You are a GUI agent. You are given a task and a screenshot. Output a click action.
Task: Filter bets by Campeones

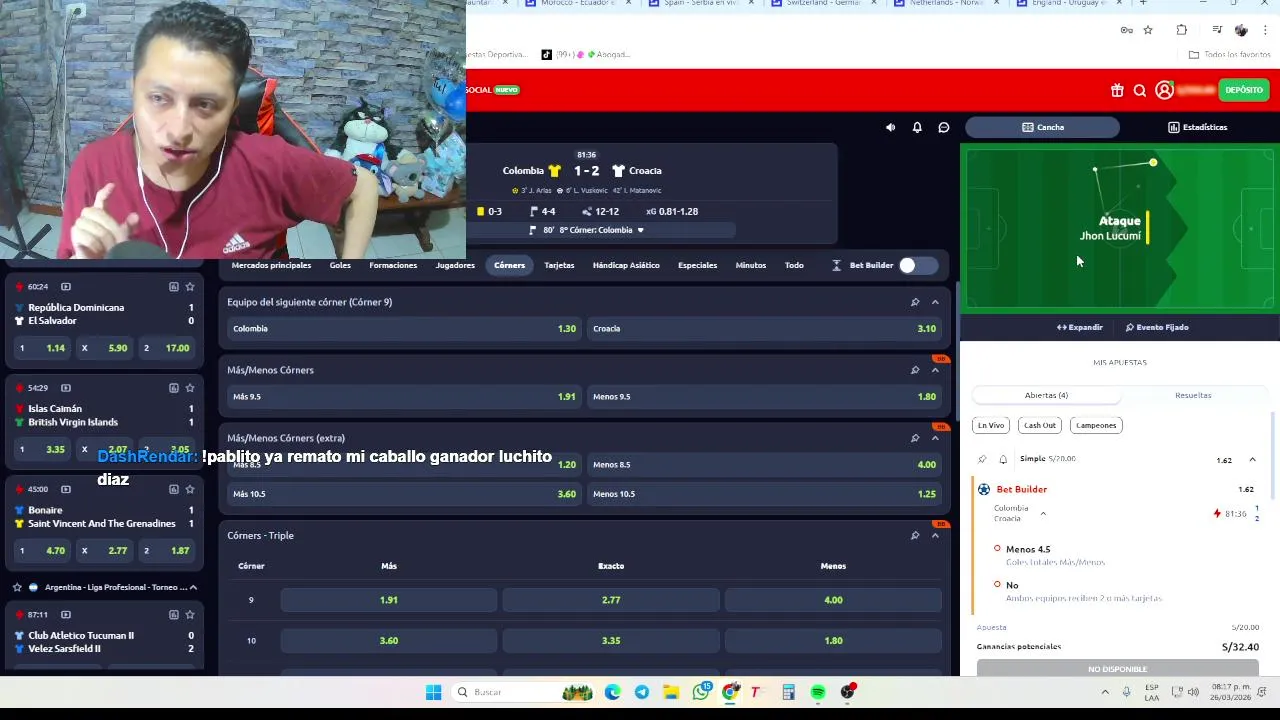click(x=1096, y=425)
